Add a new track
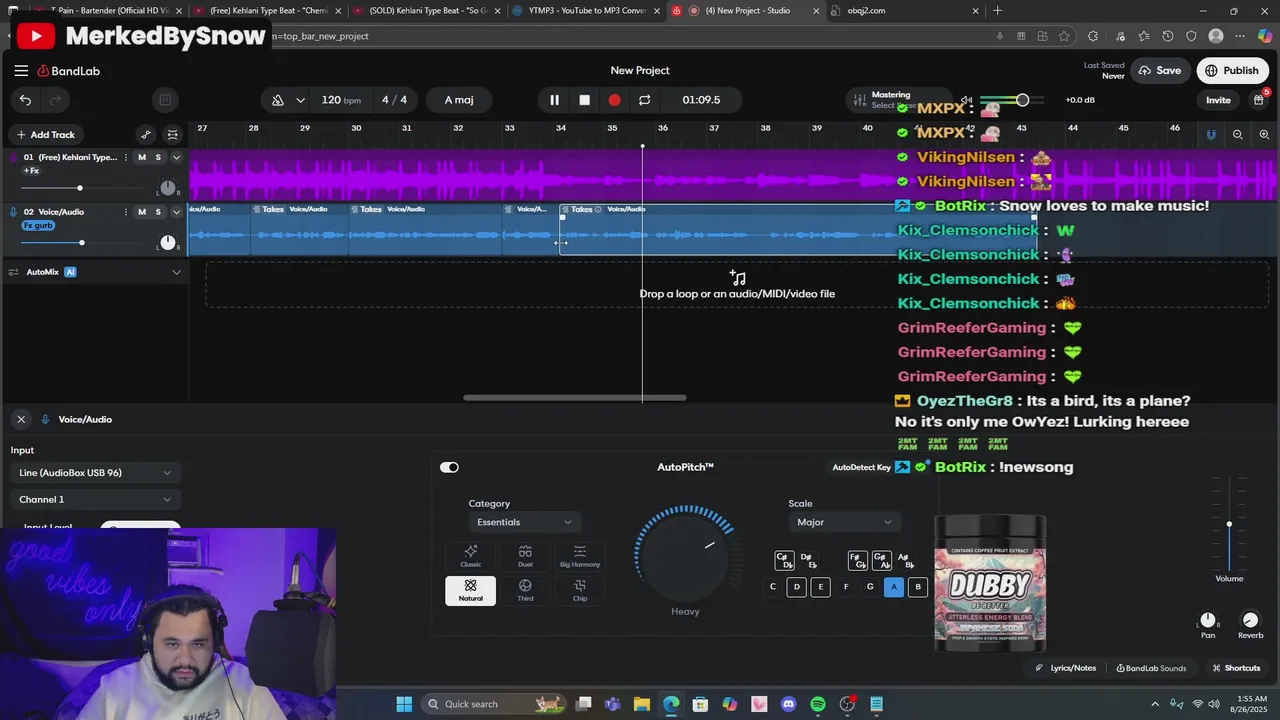The image size is (1280, 720). point(45,134)
